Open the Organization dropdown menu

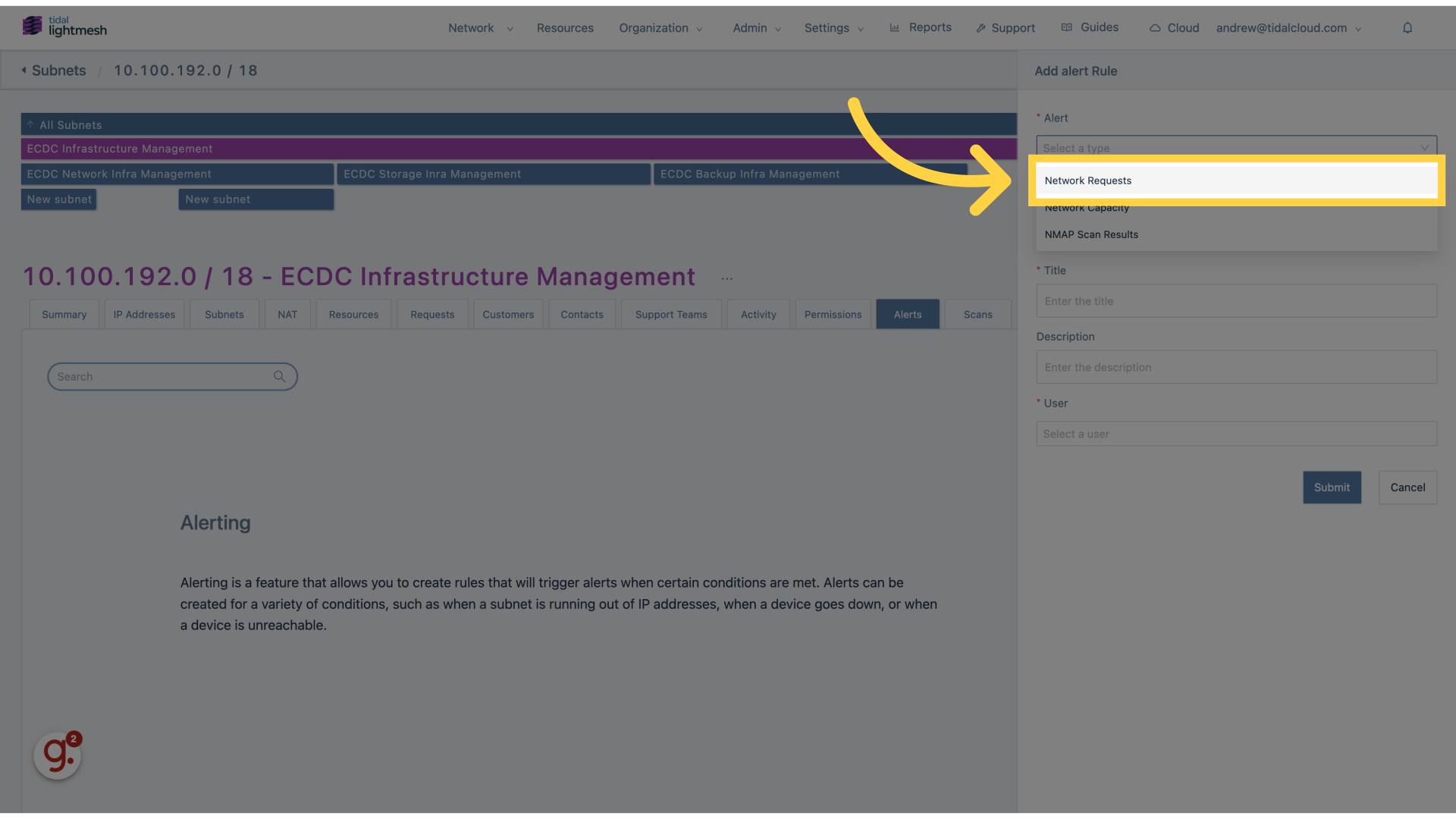pyautogui.click(x=660, y=27)
